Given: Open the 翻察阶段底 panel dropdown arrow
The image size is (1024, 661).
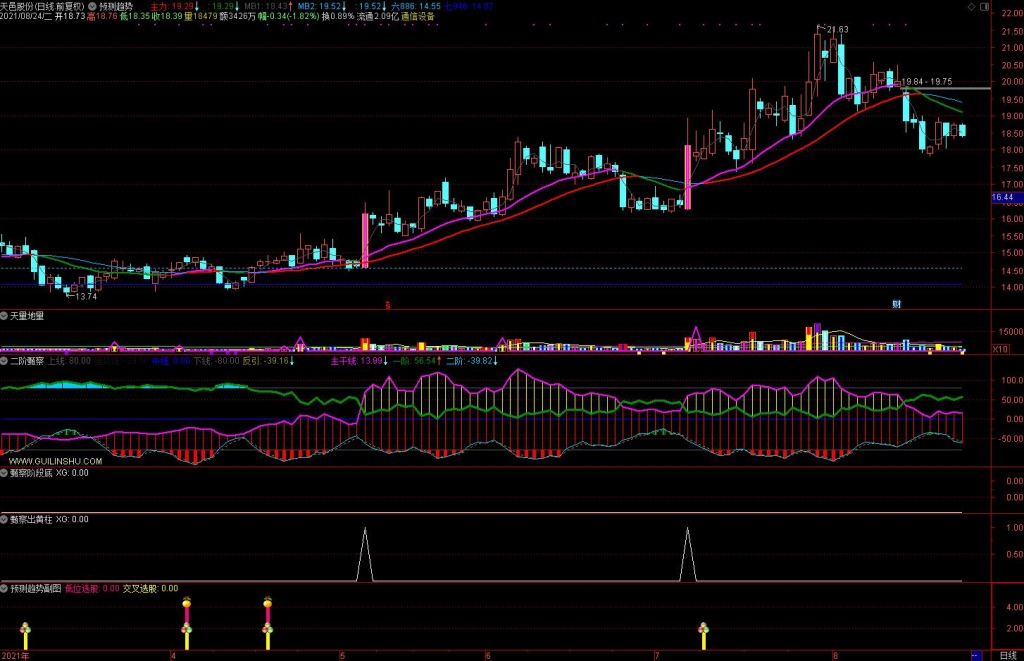Looking at the screenshot, I should point(4,473).
